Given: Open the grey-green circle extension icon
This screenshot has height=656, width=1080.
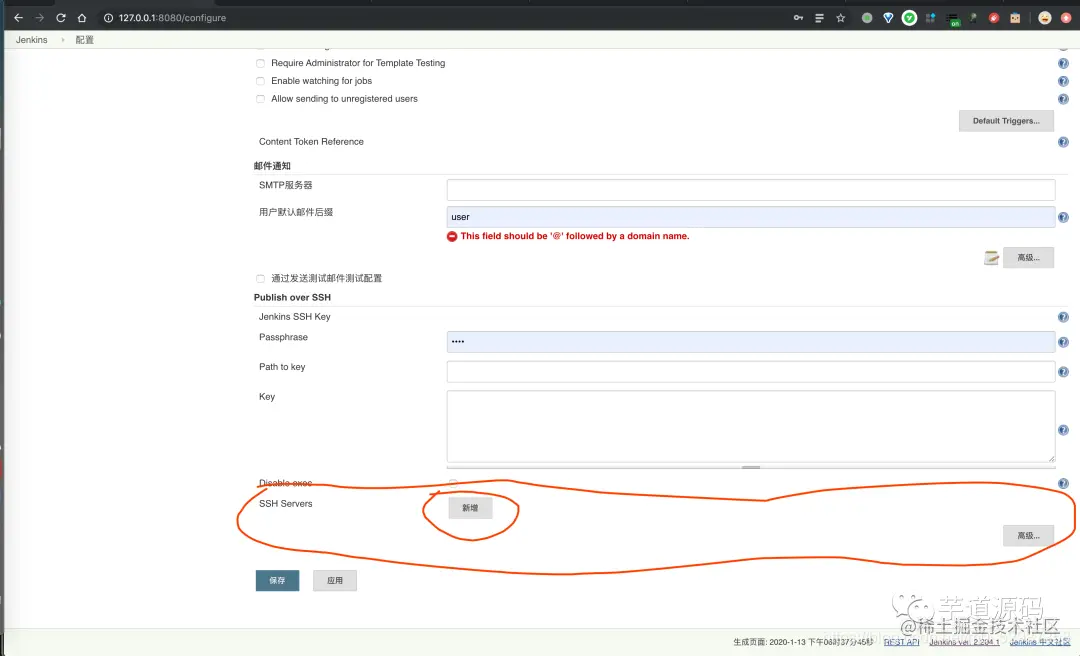Looking at the screenshot, I should coord(867,18).
